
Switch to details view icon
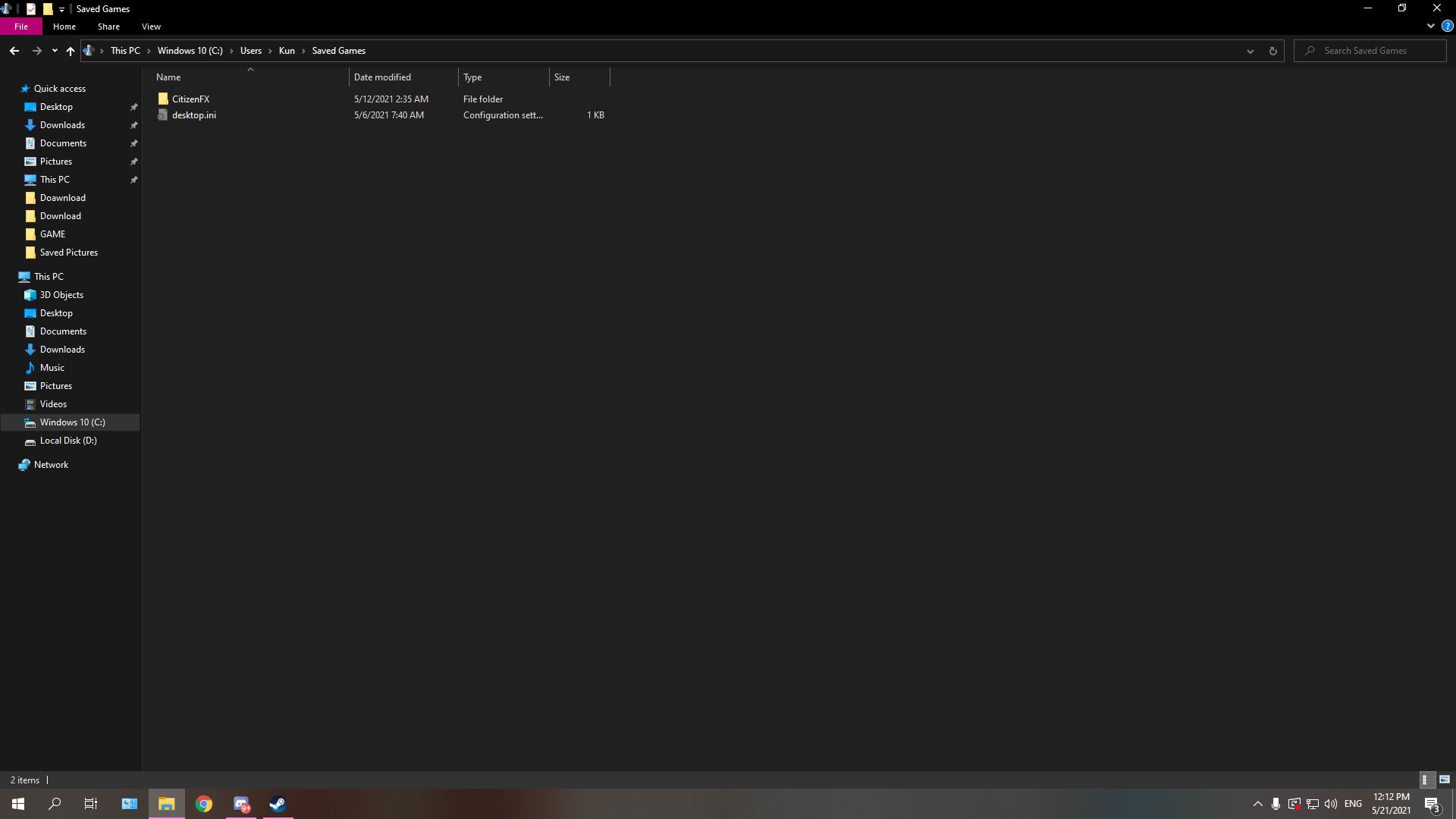pos(1425,780)
